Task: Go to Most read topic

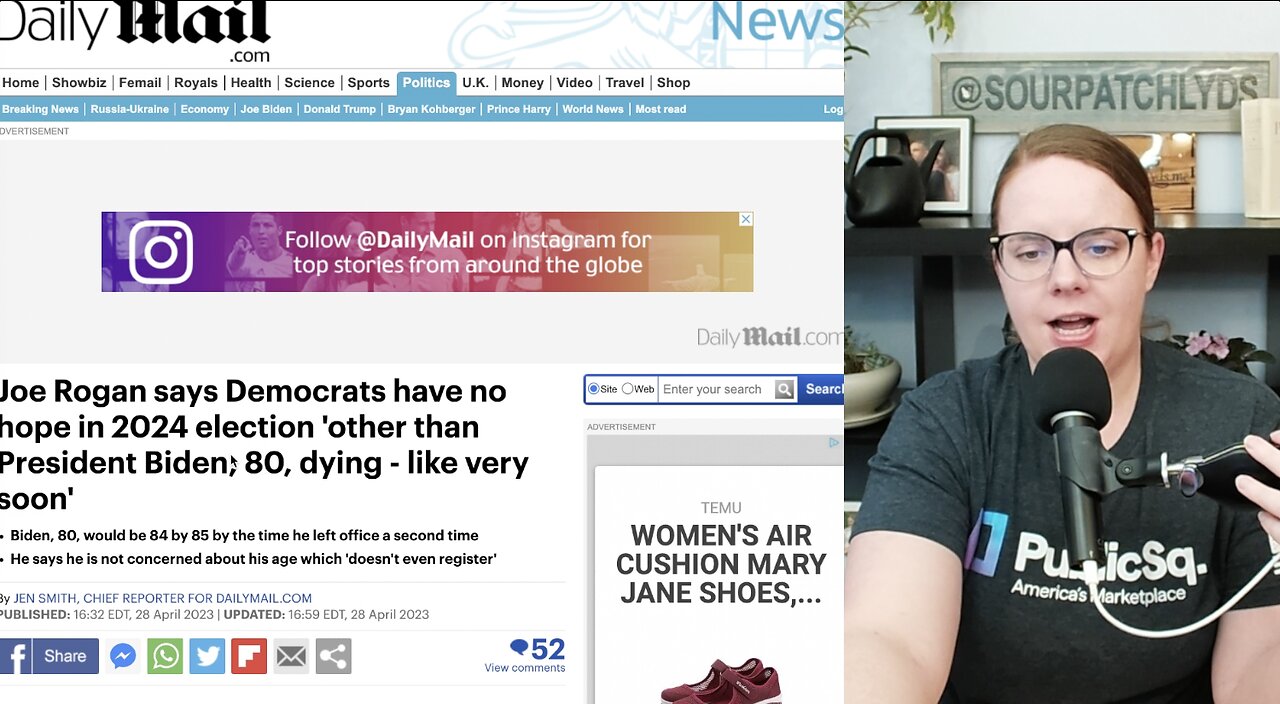Action: (x=661, y=109)
